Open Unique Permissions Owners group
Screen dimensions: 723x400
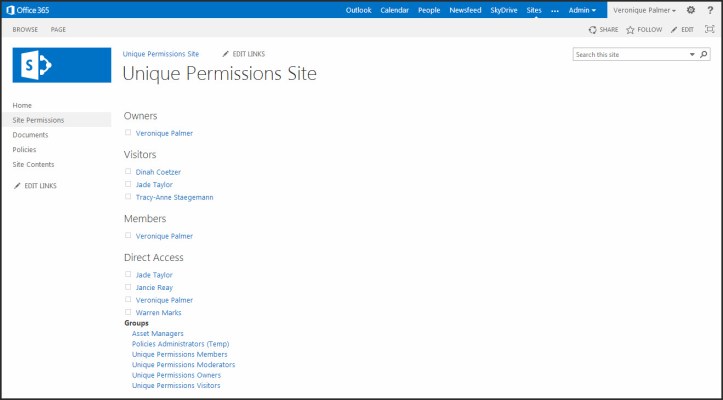[177, 375]
